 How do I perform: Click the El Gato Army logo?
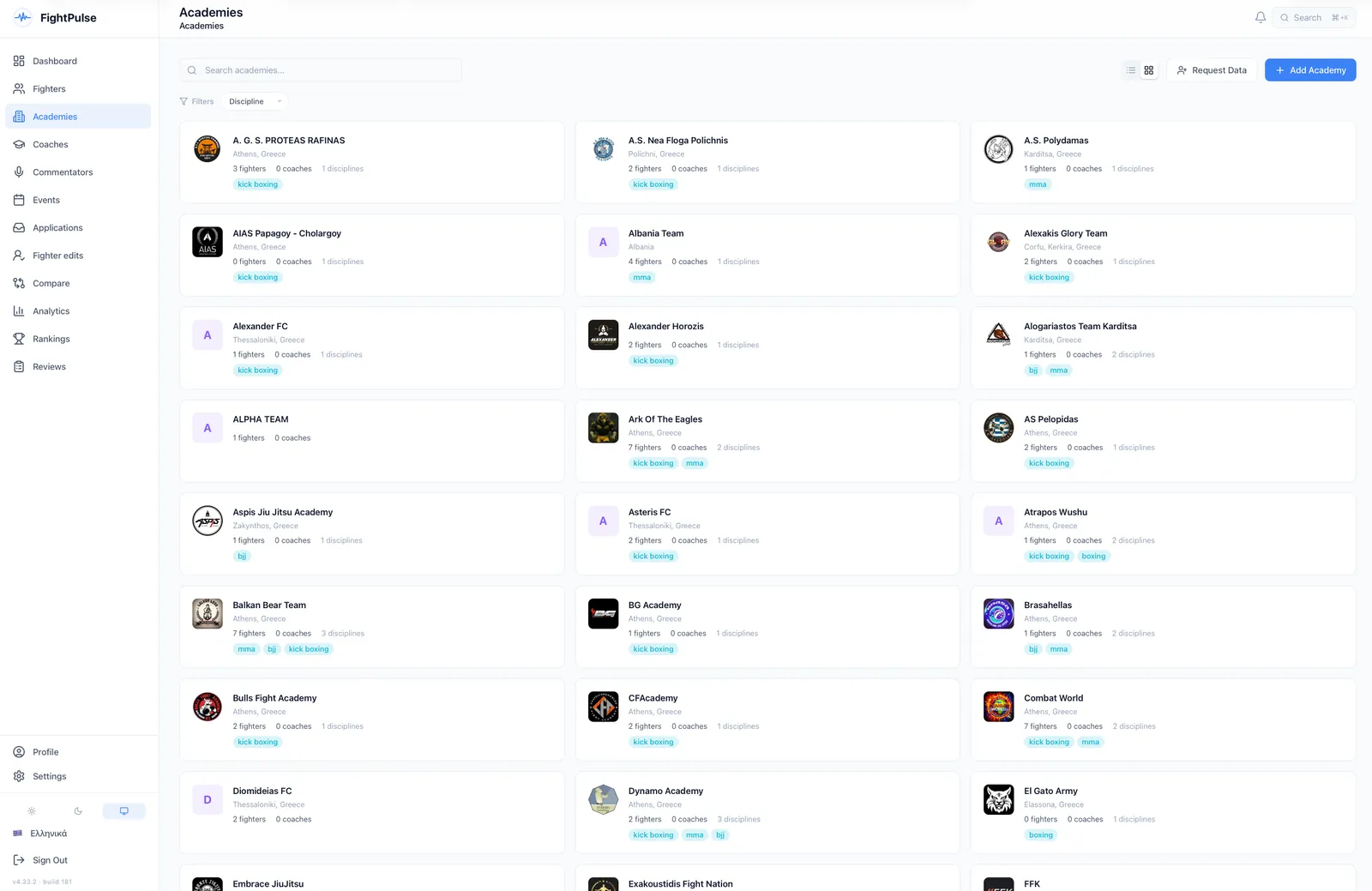pyautogui.click(x=999, y=800)
